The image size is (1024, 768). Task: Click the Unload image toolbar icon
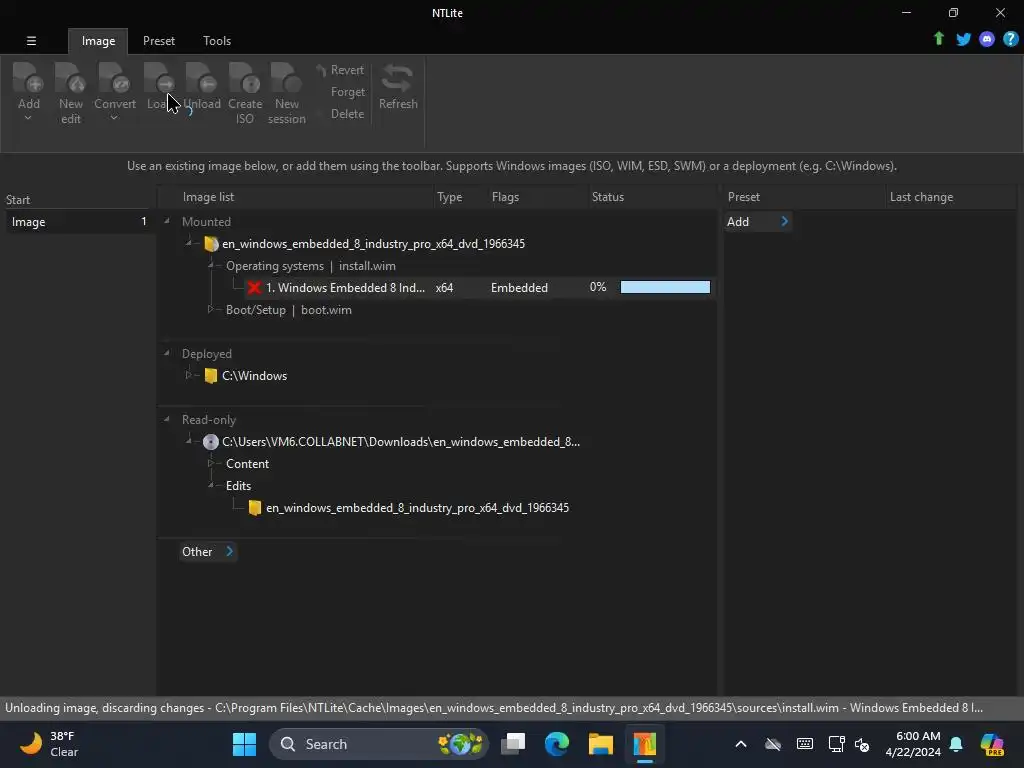[x=201, y=78]
